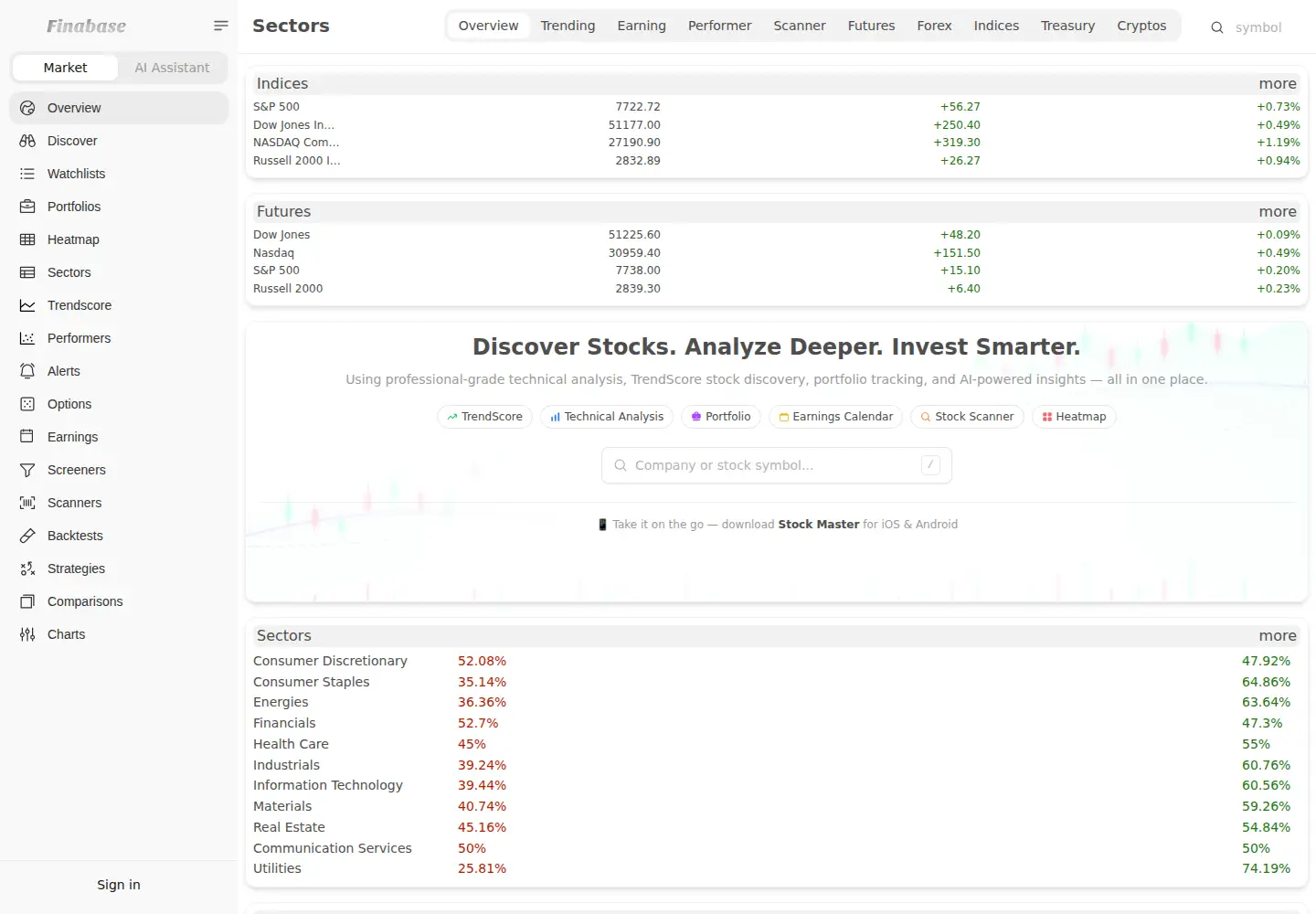1316x914 pixels.
Task: Click the Treasury tab
Action: 1067,26
